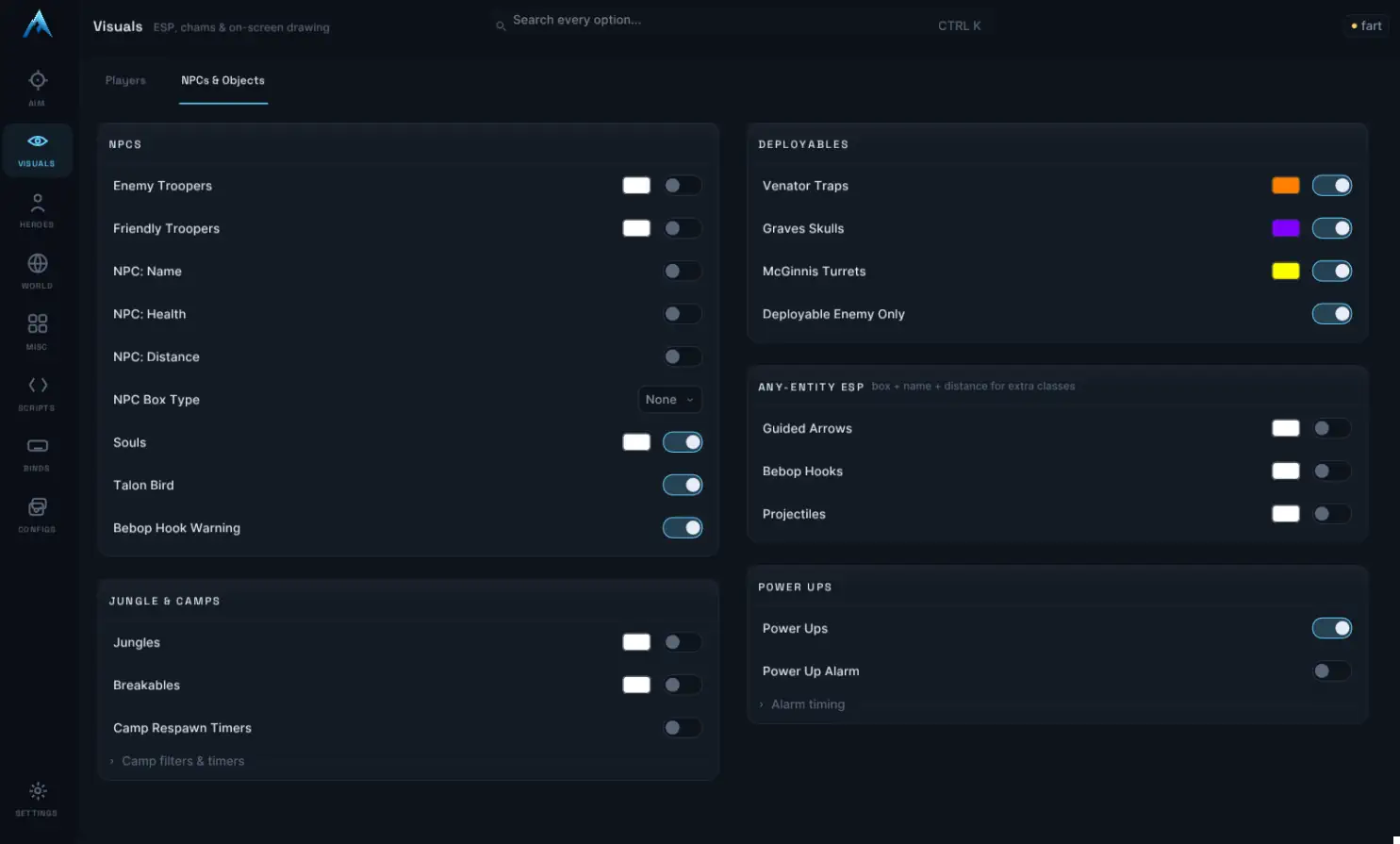This screenshot has width=1400, height=844.
Task: Disable Bebop Hook Warning toggle
Action: (x=683, y=528)
